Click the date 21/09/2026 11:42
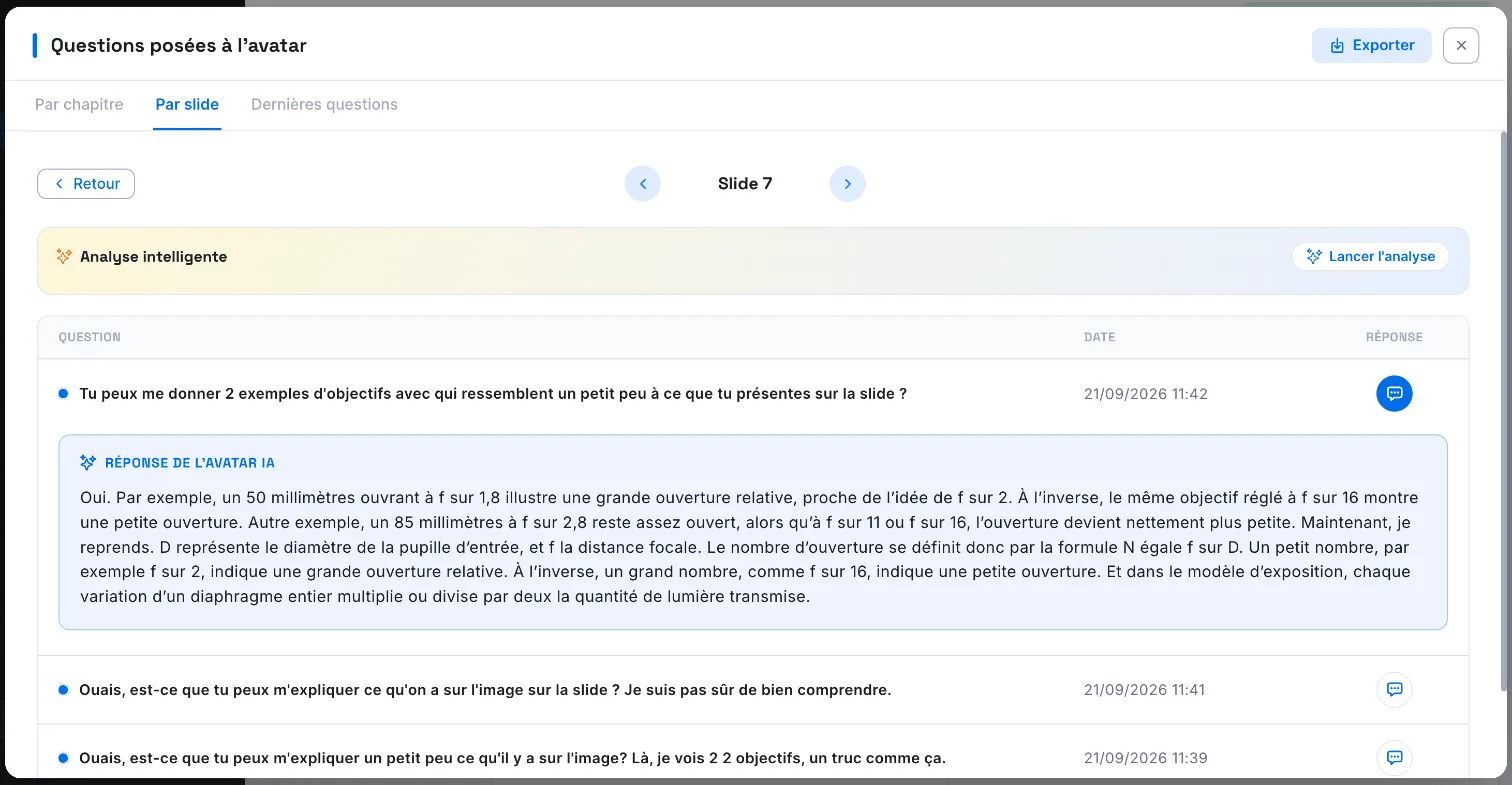The width and height of the screenshot is (1512, 785). pyautogui.click(x=1146, y=394)
